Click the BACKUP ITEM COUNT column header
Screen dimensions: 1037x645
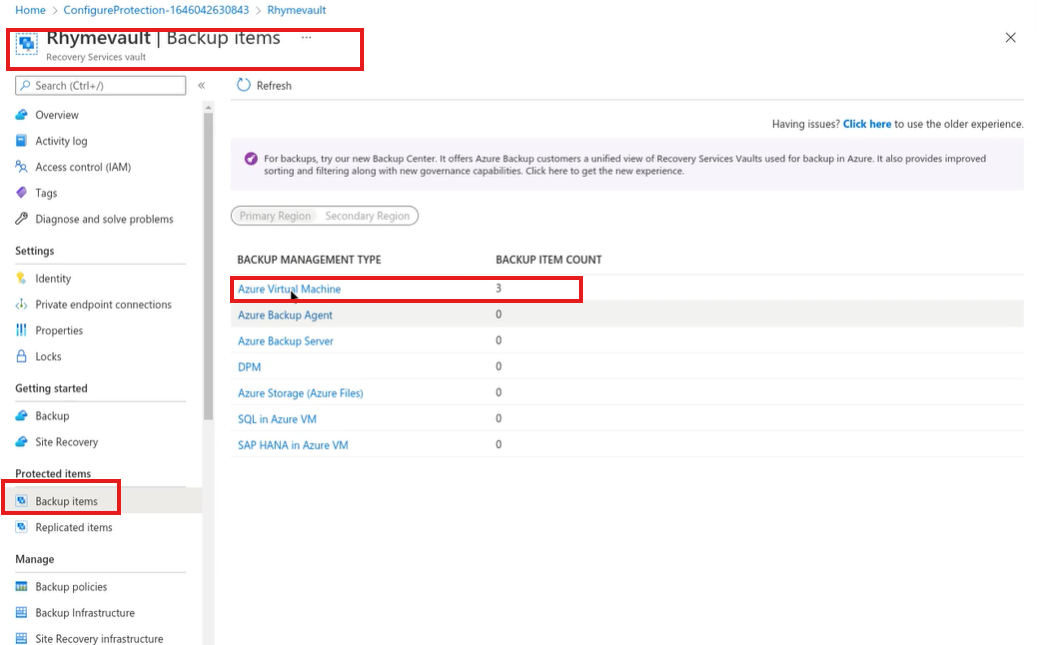click(549, 259)
